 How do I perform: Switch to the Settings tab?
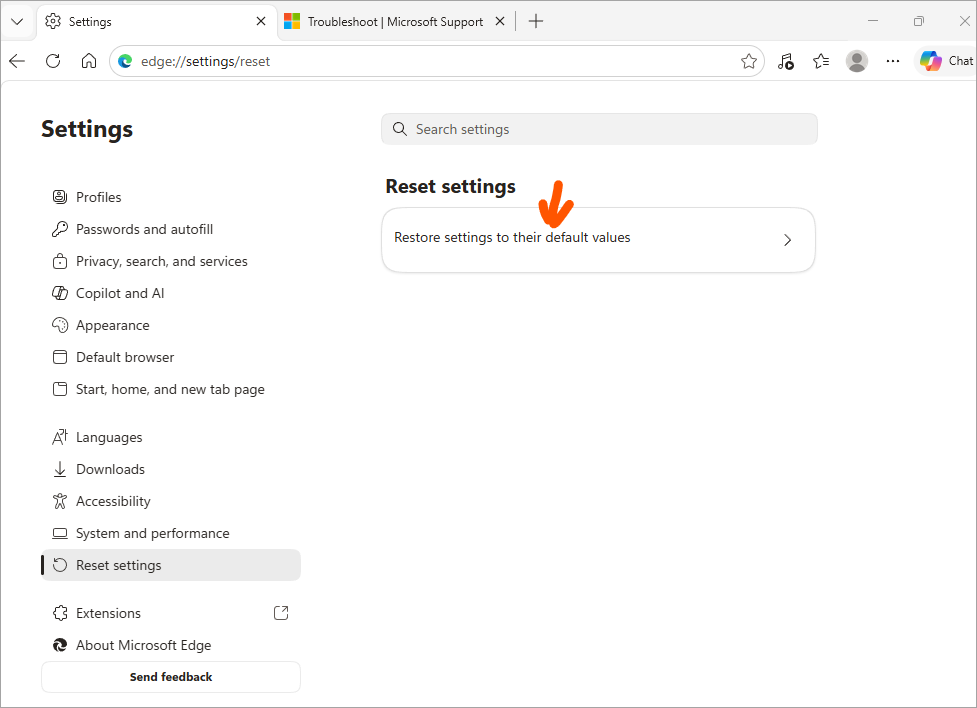[157, 21]
